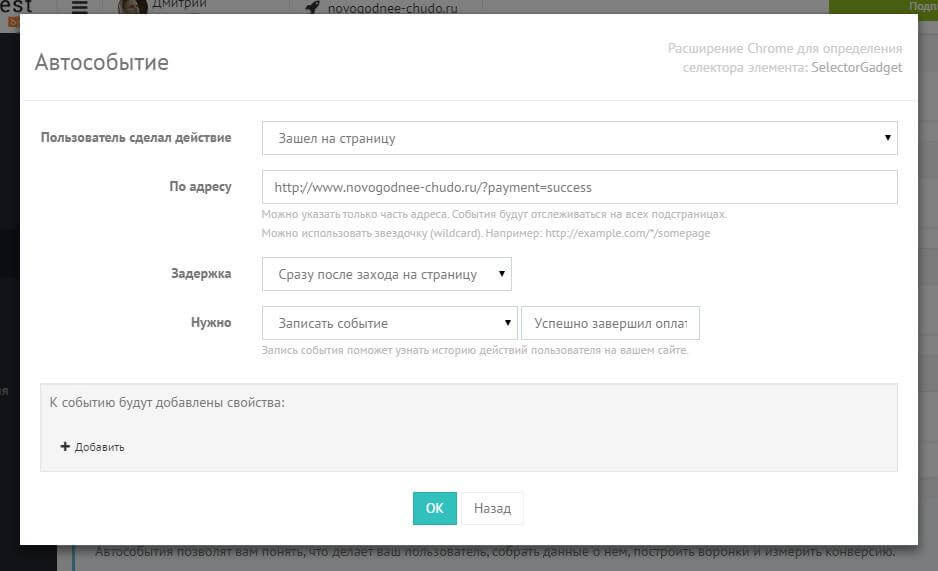The width and height of the screenshot is (938, 571).
Task: Click the rocket icon beside novogodnee-chudo.ru
Action: click(x=312, y=7)
